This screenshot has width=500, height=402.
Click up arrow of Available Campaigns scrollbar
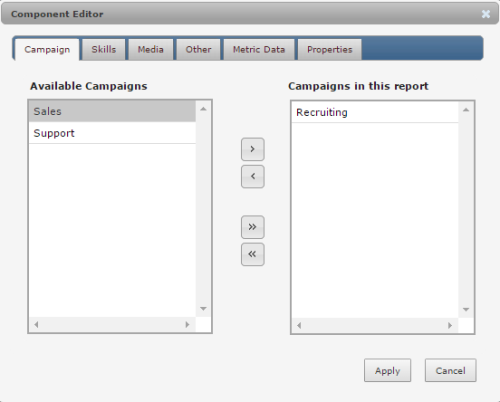tap(203, 109)
